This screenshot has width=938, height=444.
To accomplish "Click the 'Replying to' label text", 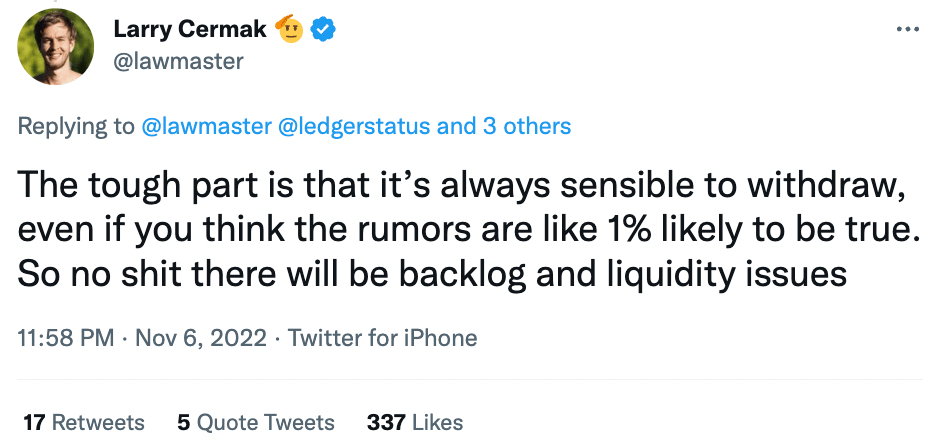I will 75,126.
